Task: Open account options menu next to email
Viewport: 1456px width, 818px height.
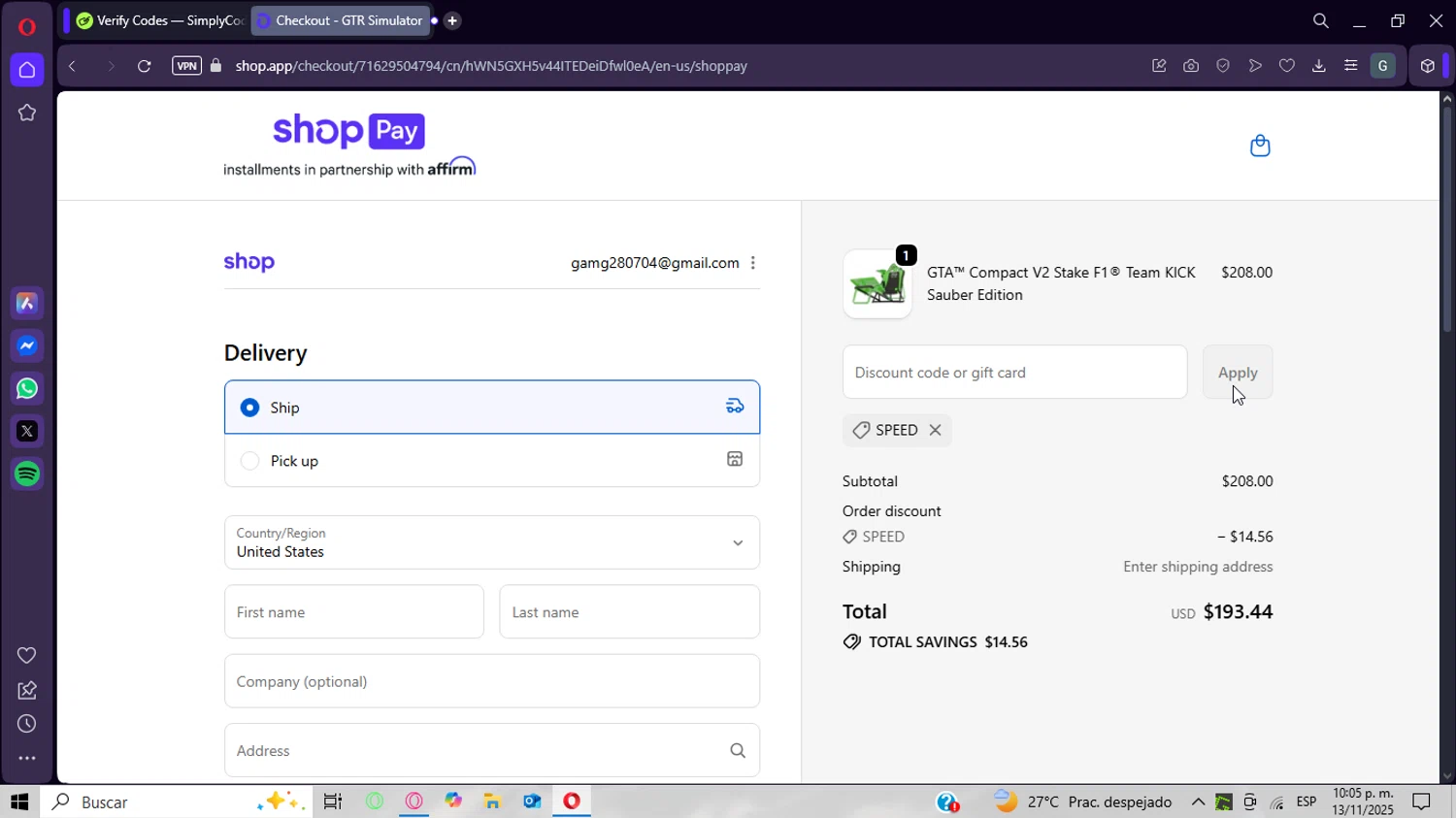Action: [x=753, y=263]
